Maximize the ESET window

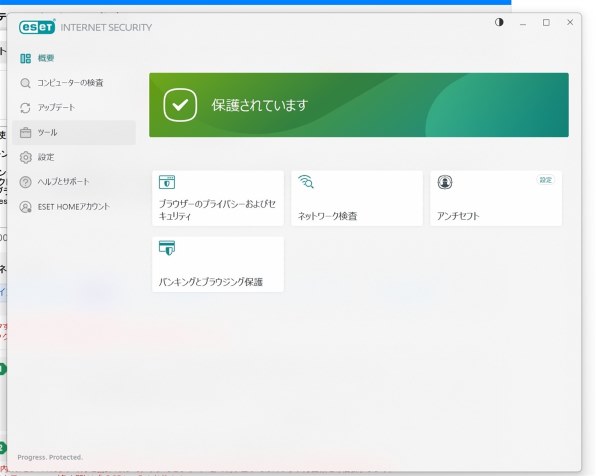[x=546, y=23]
